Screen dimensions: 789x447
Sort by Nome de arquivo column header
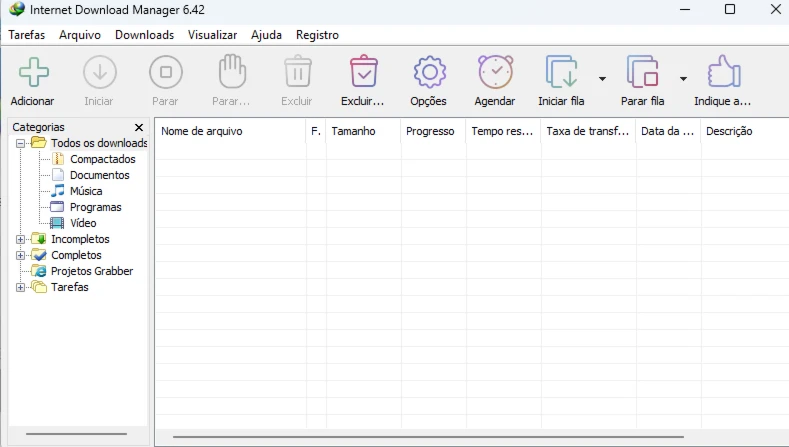click(230, 131)
